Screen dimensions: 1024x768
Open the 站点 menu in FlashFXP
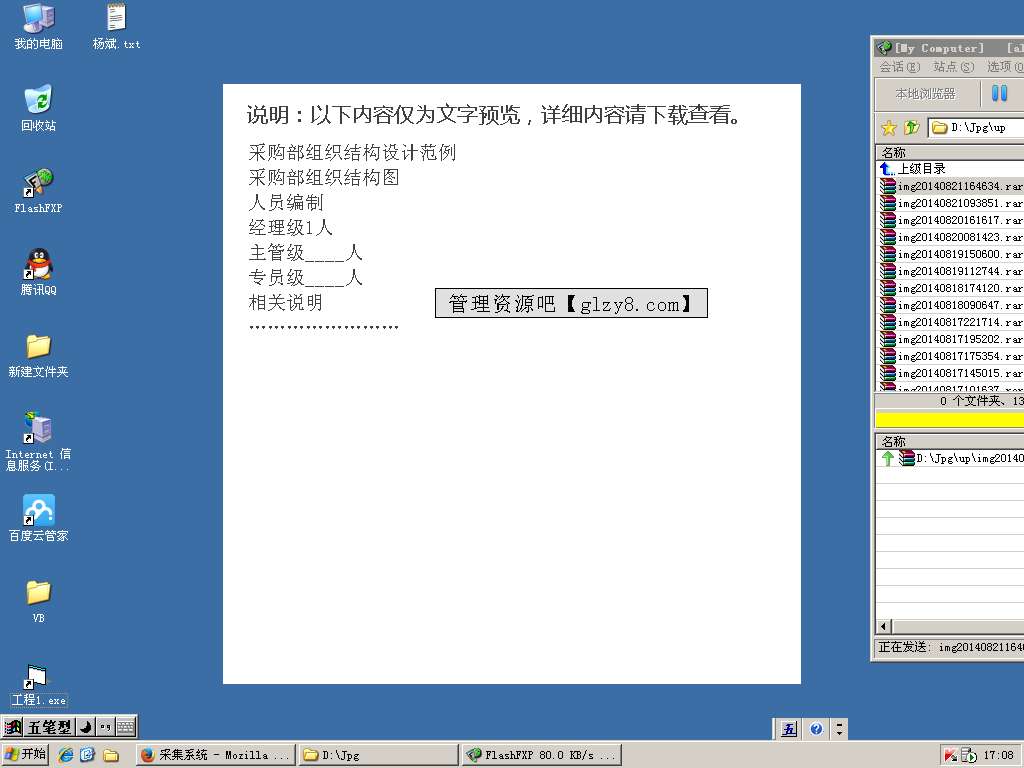click(953, 67)
